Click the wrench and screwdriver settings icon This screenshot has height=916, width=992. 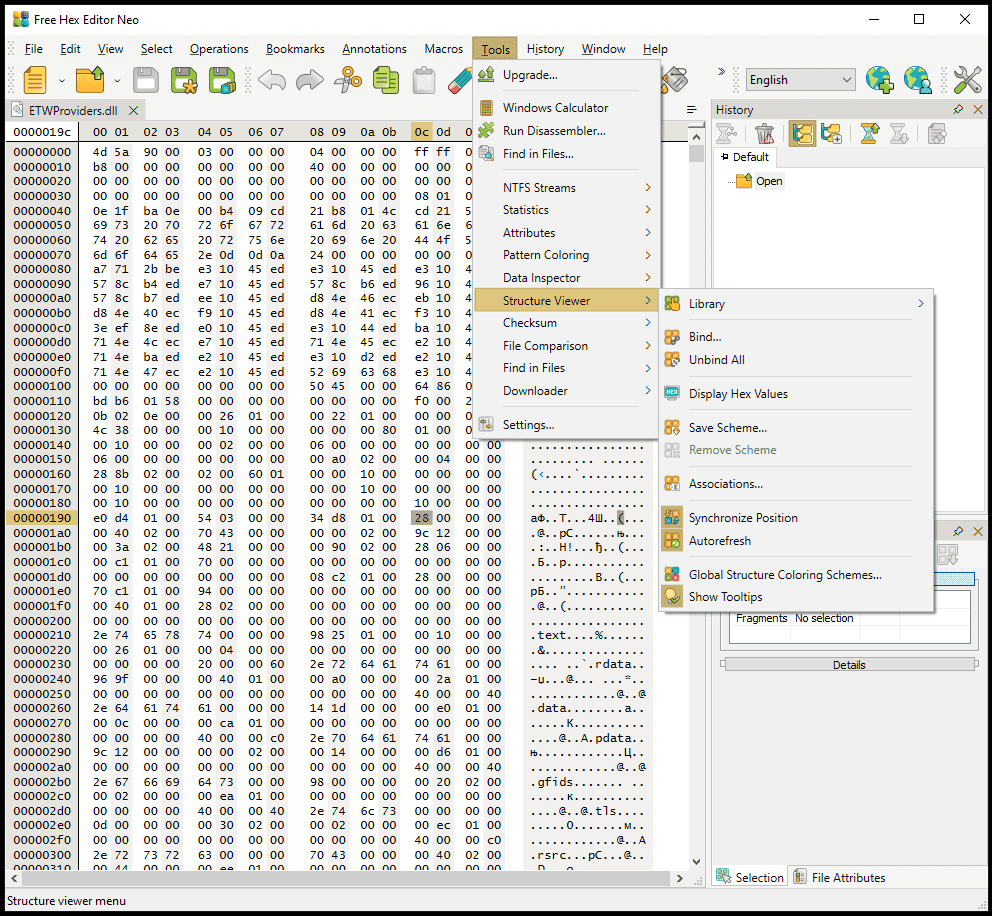pos(967,80)
